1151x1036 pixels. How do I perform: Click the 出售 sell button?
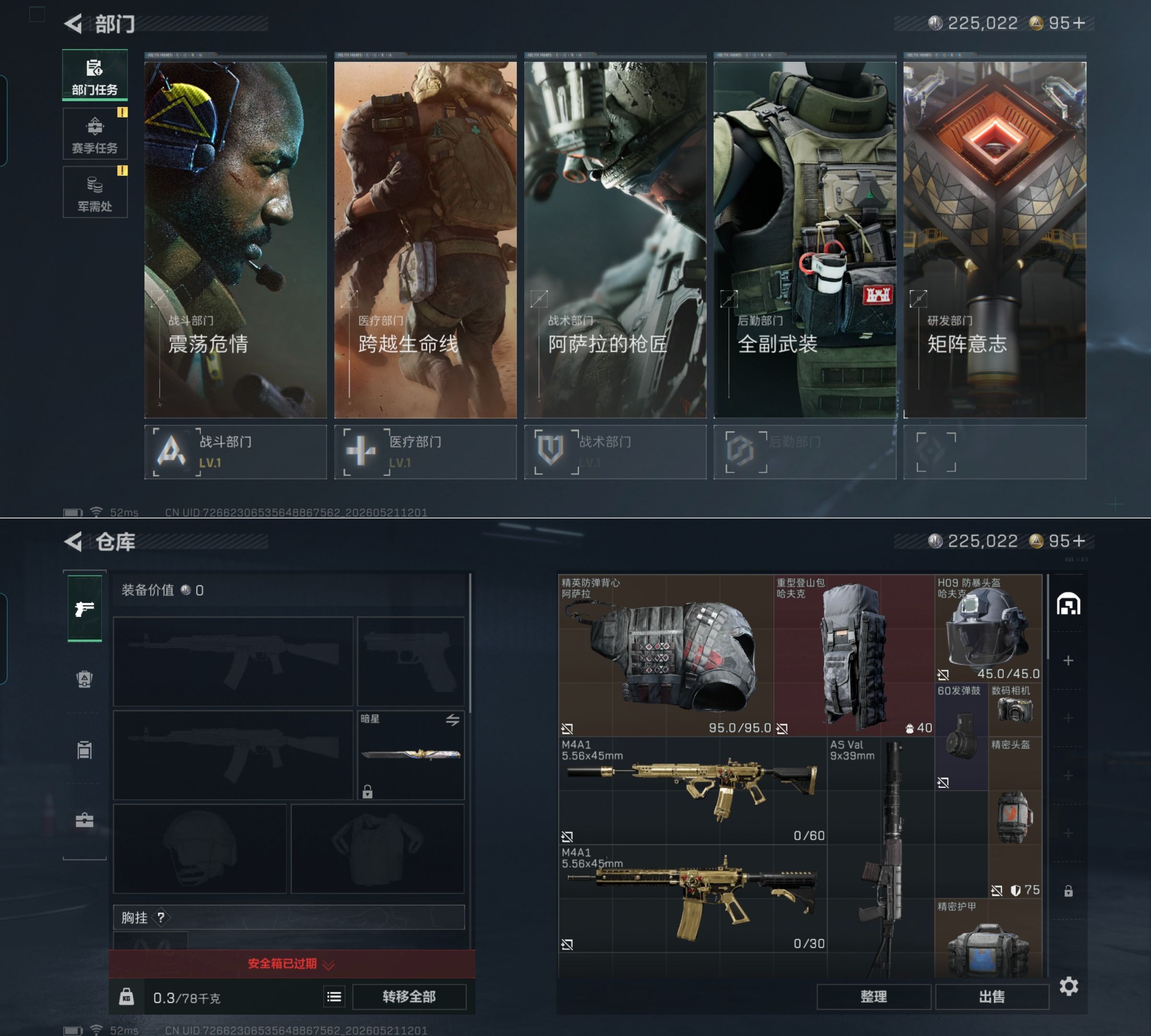click(x=992, y=997)
